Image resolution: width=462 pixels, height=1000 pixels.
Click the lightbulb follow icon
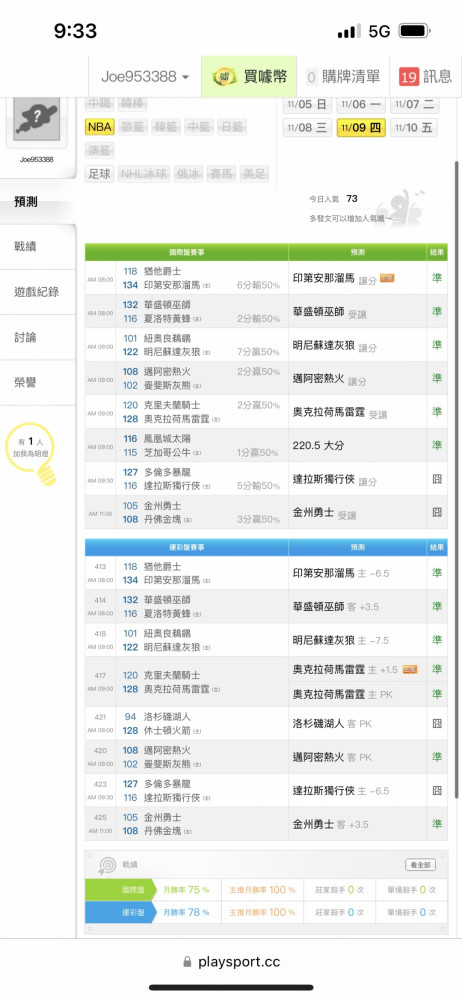click(x=46, y=474)
